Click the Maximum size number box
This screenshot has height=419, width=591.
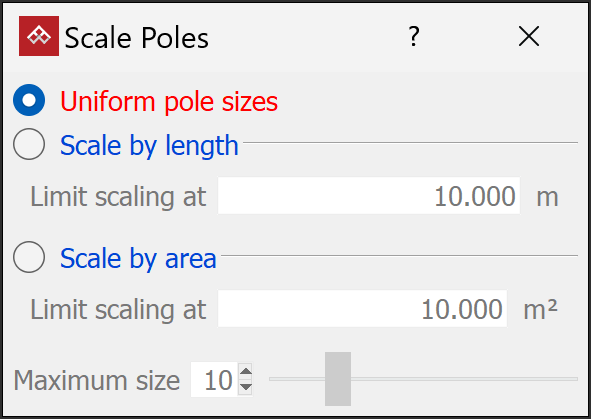pos(214,379)
